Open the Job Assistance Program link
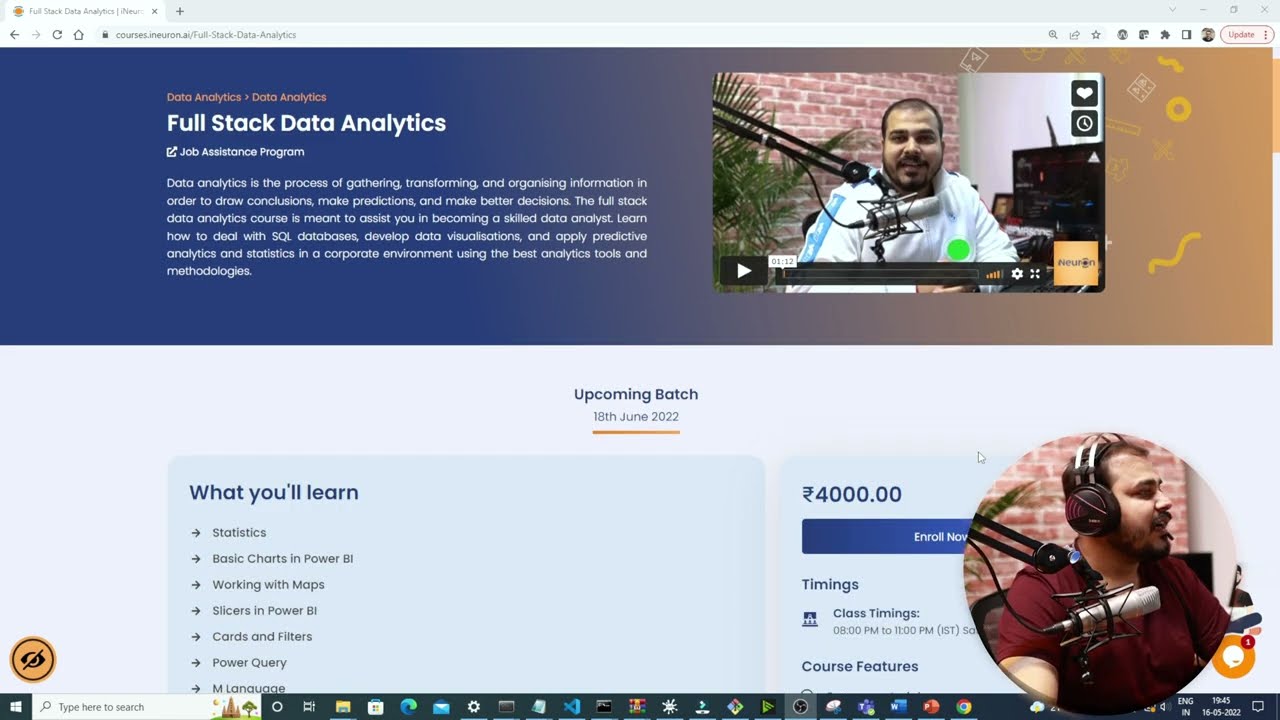The image size is (1280, 720). coord(235,152)
